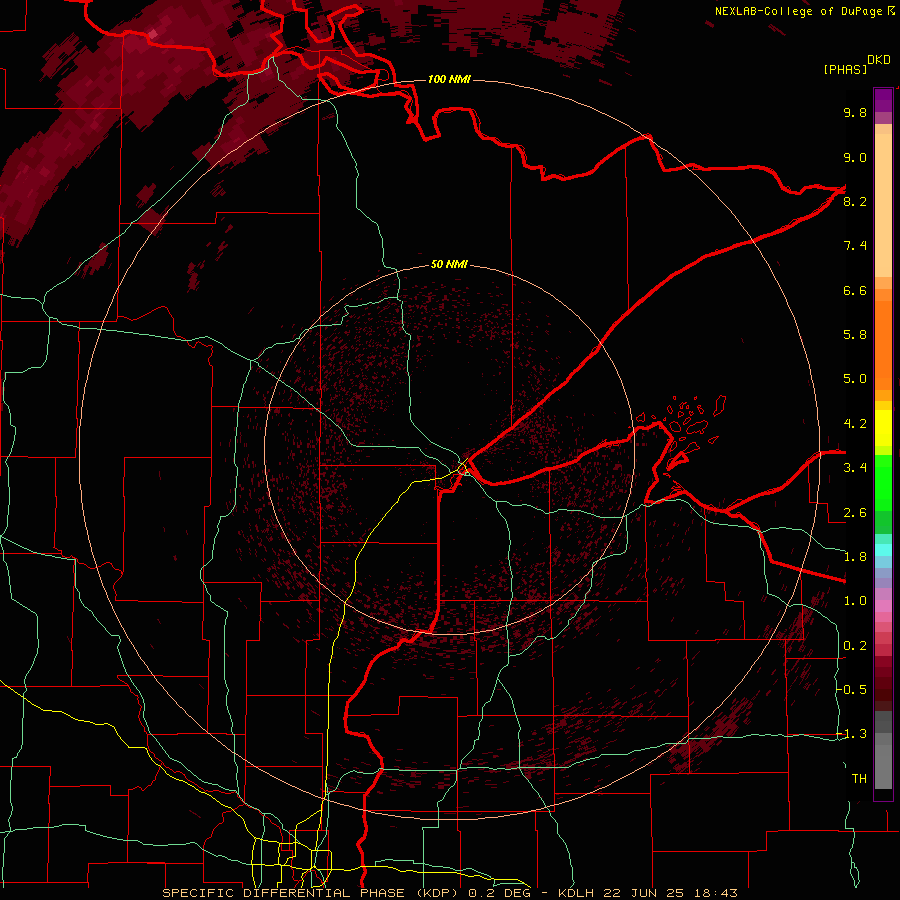Pick the bright green segment of the color bar
This screenshot has height=900, width=900.
click(x=883, y=482)
